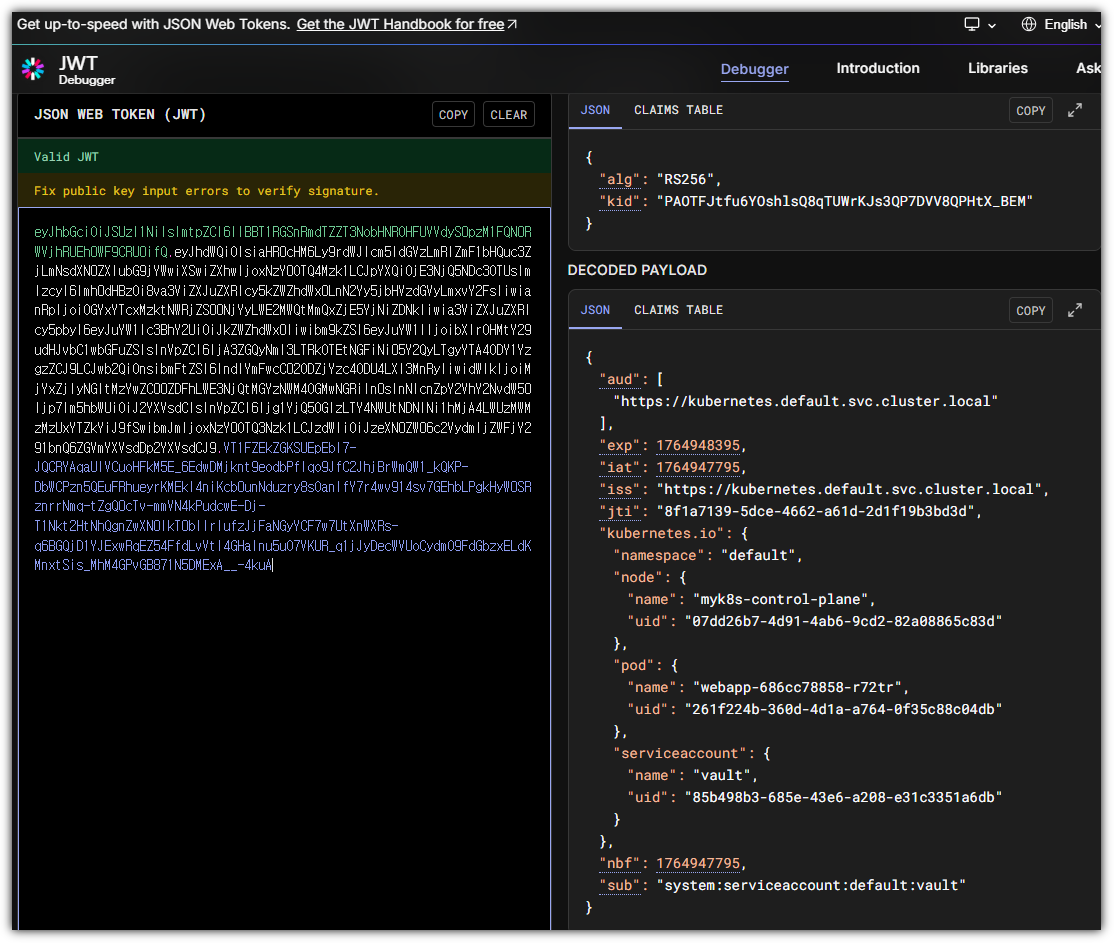Click the nbf value 1764947795

pyautogui.click(x=698, y=863)
